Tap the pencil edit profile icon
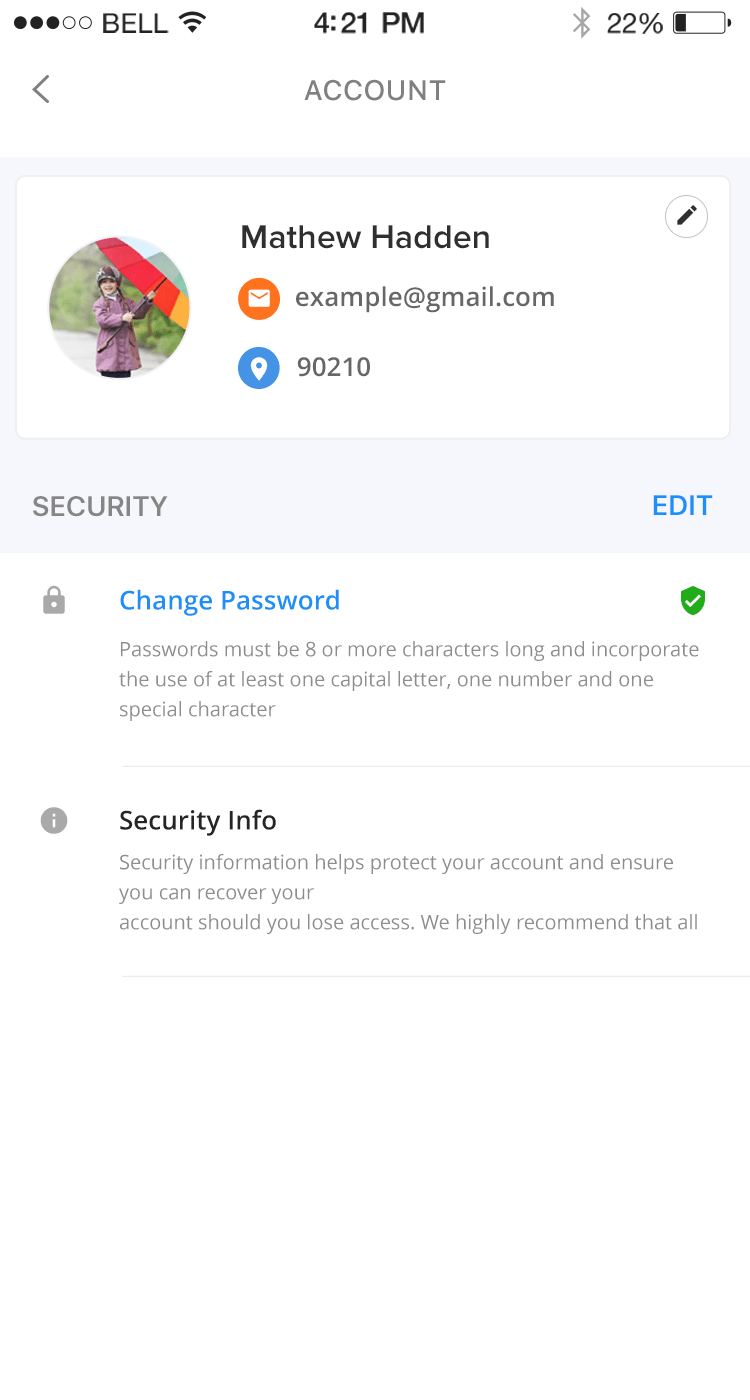The image size is (750, 1400). click(x=687, y=216)
